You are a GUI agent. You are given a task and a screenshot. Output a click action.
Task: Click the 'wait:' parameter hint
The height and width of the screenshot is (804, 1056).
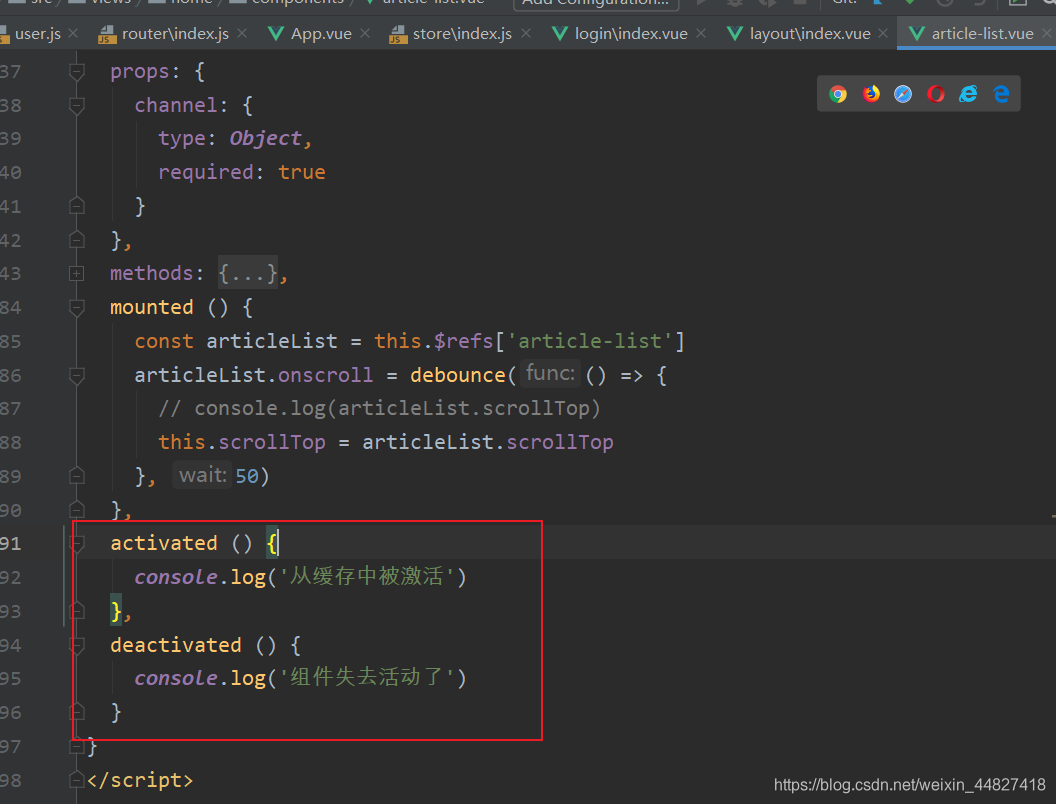click(x=202, y=475)
